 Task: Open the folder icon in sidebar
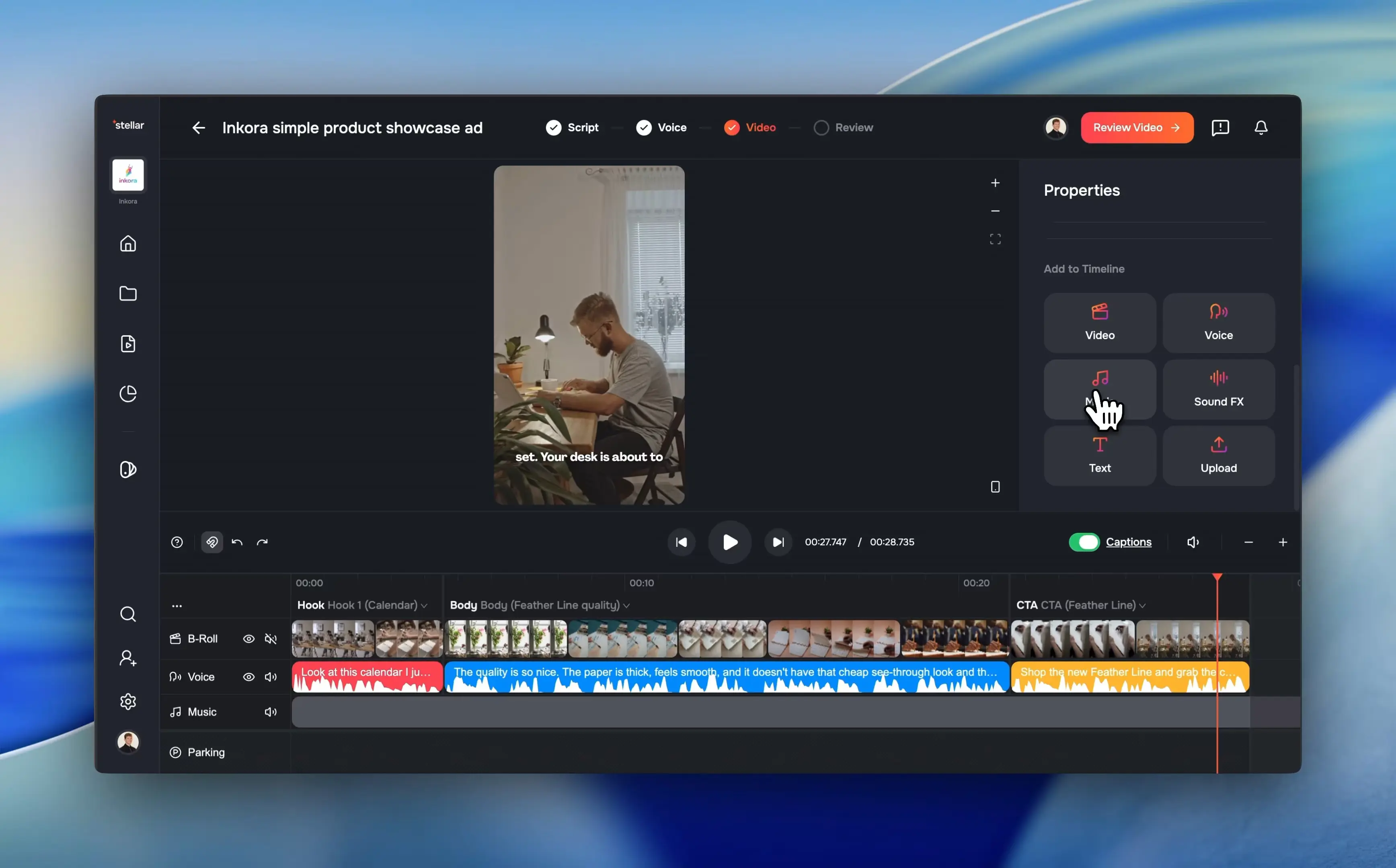click(x=127, y=293)
